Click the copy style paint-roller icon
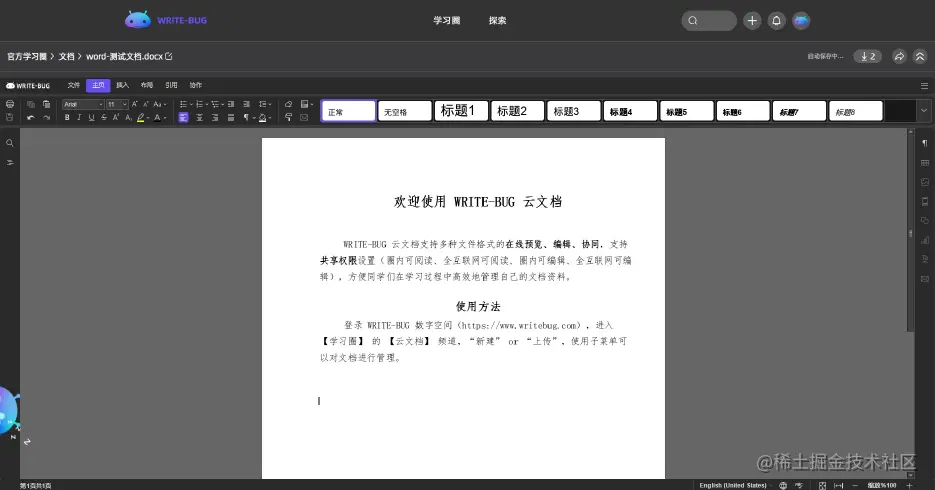Screen dimensions: 935x490 [x=288, y=117]
